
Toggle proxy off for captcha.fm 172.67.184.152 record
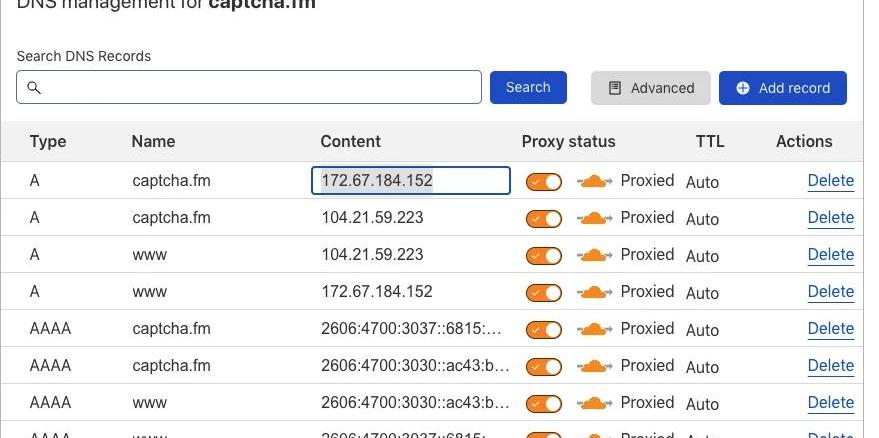544,182
